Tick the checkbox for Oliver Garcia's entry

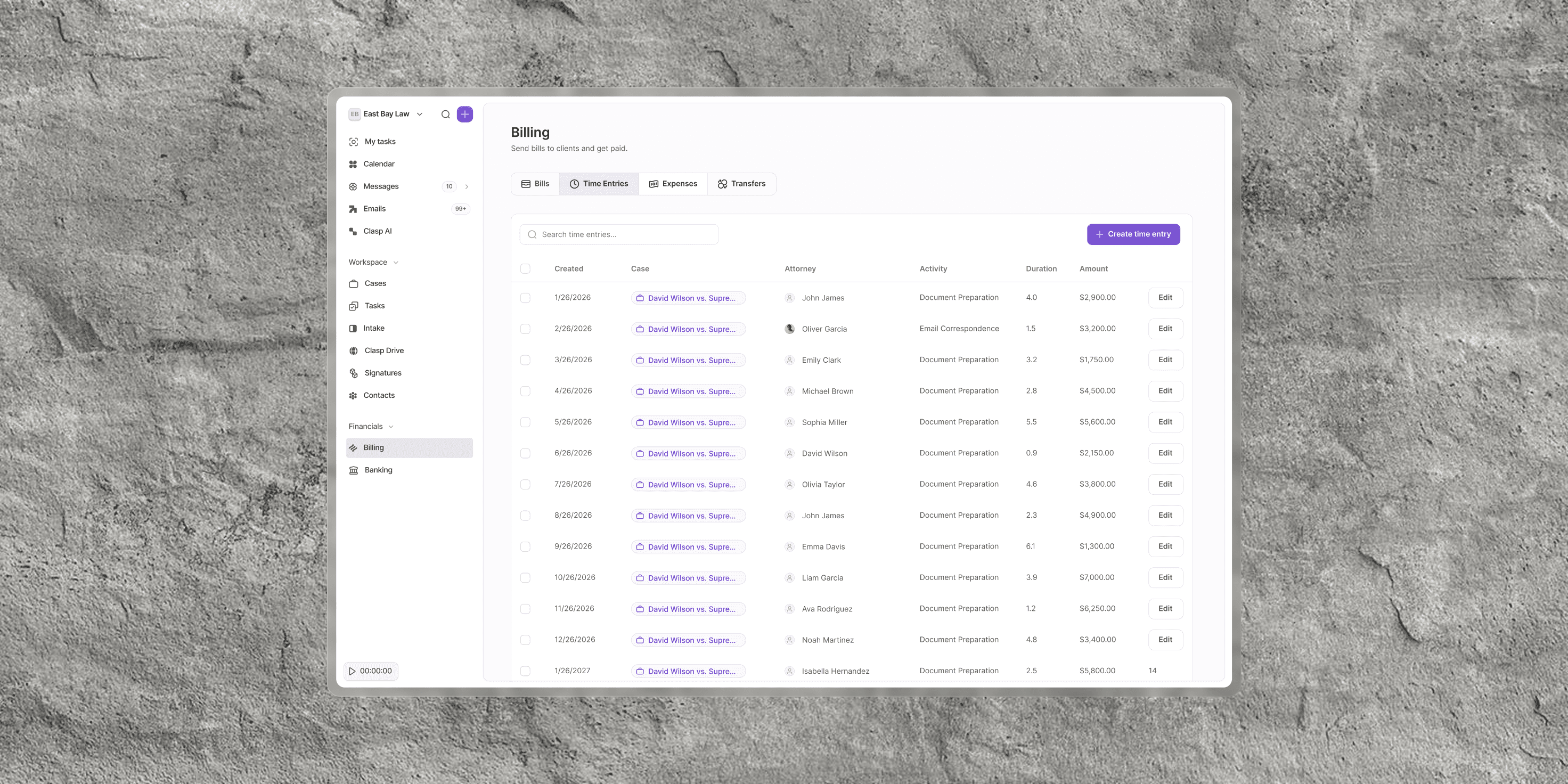coord(525,329)
